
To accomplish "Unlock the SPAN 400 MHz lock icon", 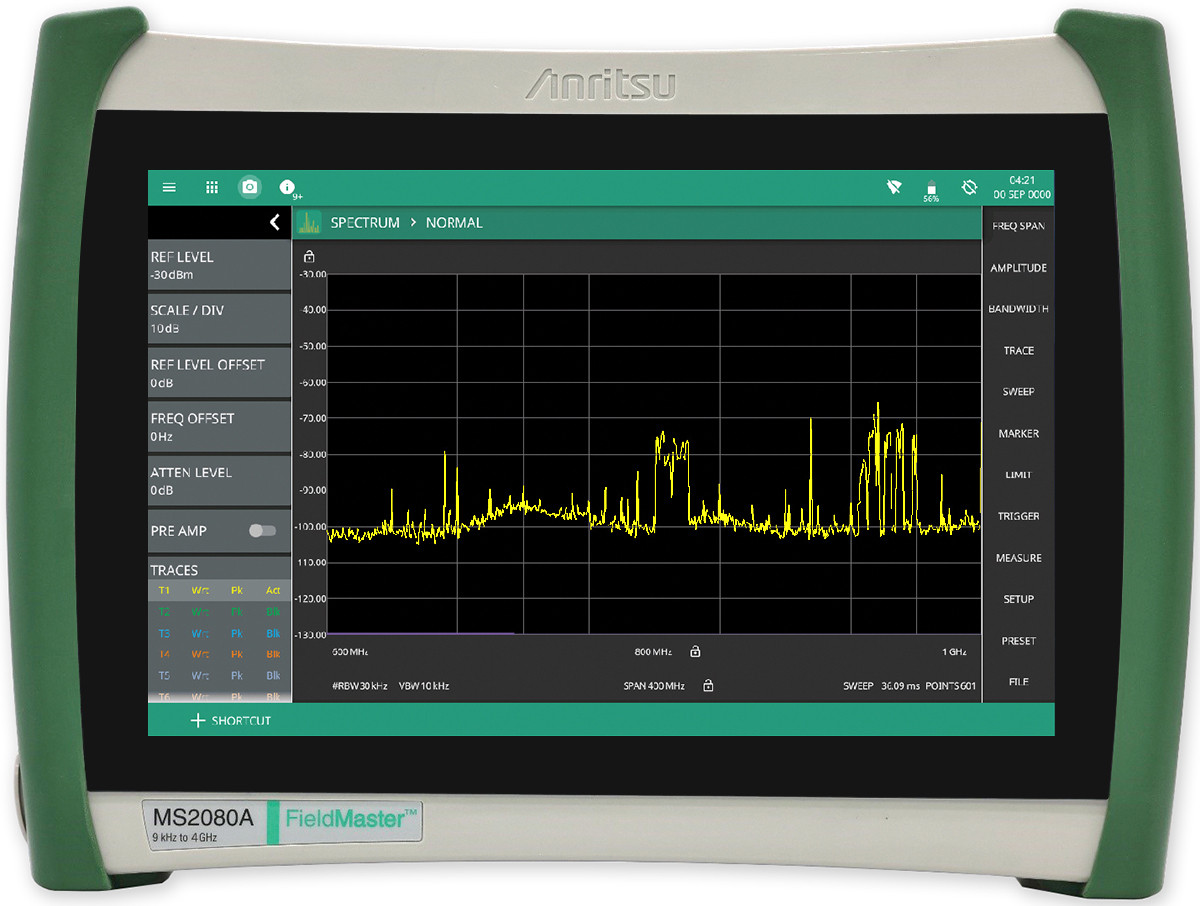I will [x=708, y=686].
